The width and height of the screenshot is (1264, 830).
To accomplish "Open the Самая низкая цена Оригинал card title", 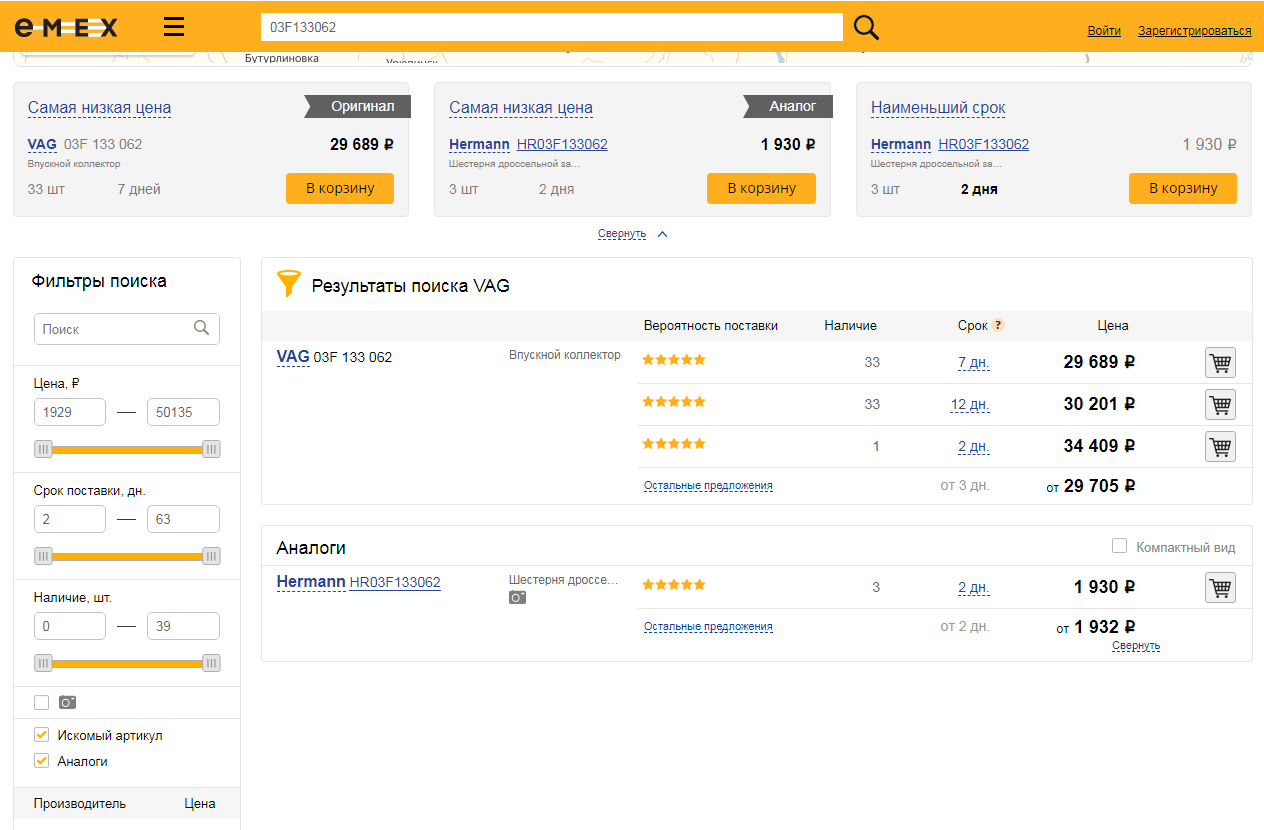I will pyautogui.click(x=99, y=108).
